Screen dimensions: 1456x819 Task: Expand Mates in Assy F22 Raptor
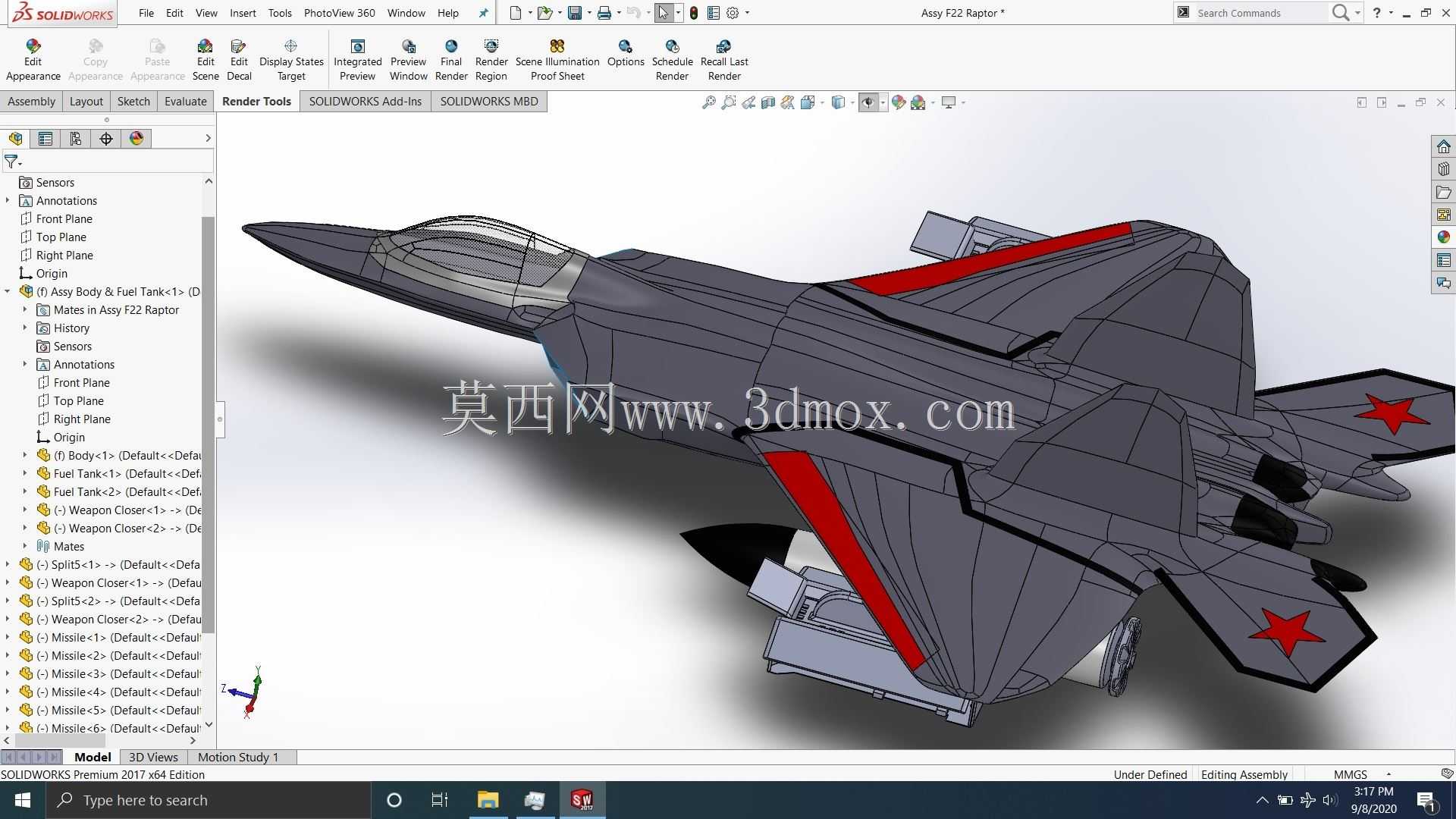[25, 309]
